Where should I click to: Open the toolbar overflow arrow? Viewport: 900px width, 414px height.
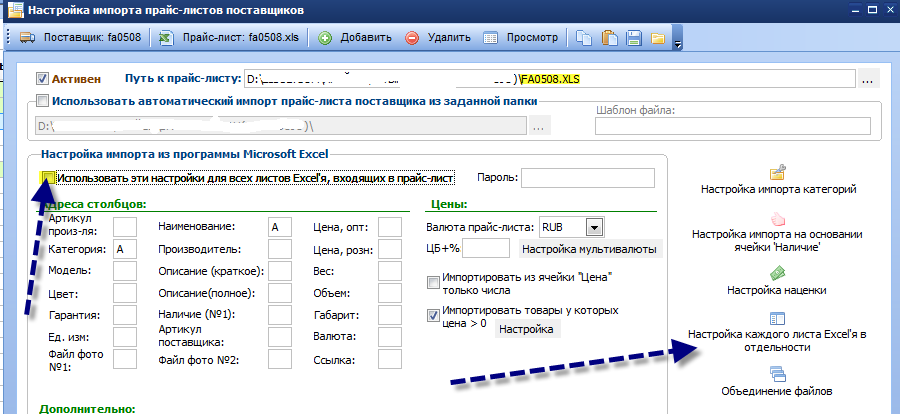point(677,44)
